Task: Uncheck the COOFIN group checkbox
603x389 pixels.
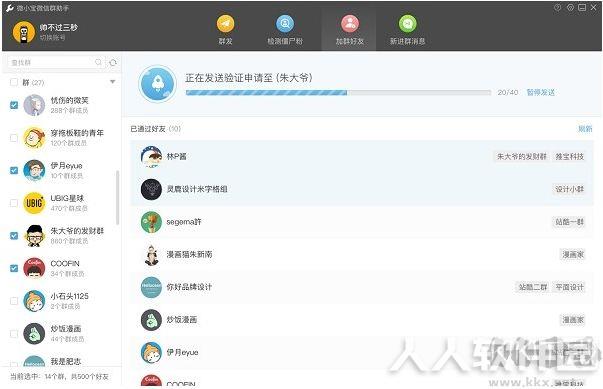Action: (14, 268)
